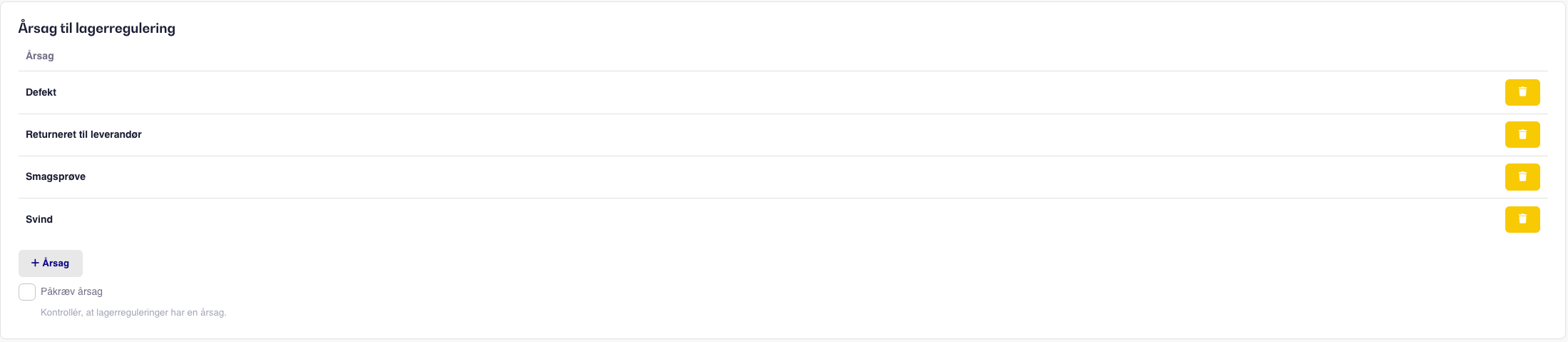Remove Smagsprøve using its trash icon

tap(1522, 176)
